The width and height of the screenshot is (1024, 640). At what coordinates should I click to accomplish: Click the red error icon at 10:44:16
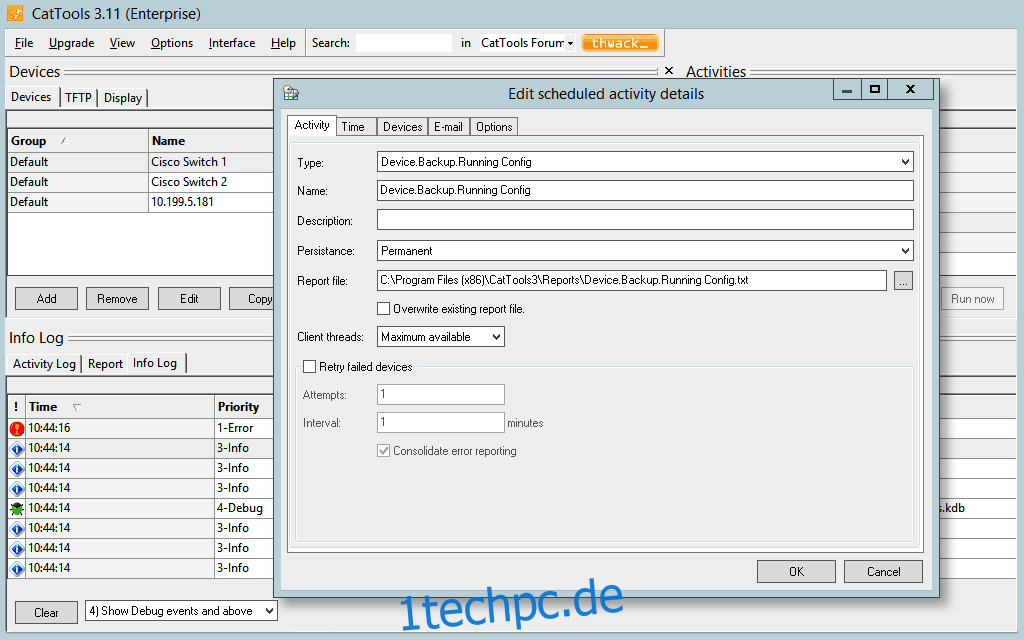tap(17, 428)
